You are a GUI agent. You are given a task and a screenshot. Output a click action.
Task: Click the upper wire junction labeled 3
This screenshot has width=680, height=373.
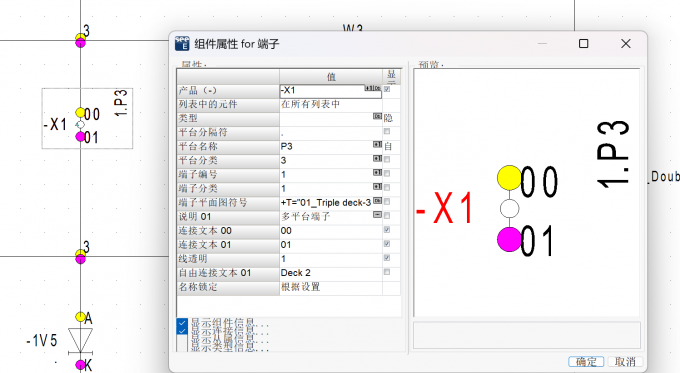[80, 40]
